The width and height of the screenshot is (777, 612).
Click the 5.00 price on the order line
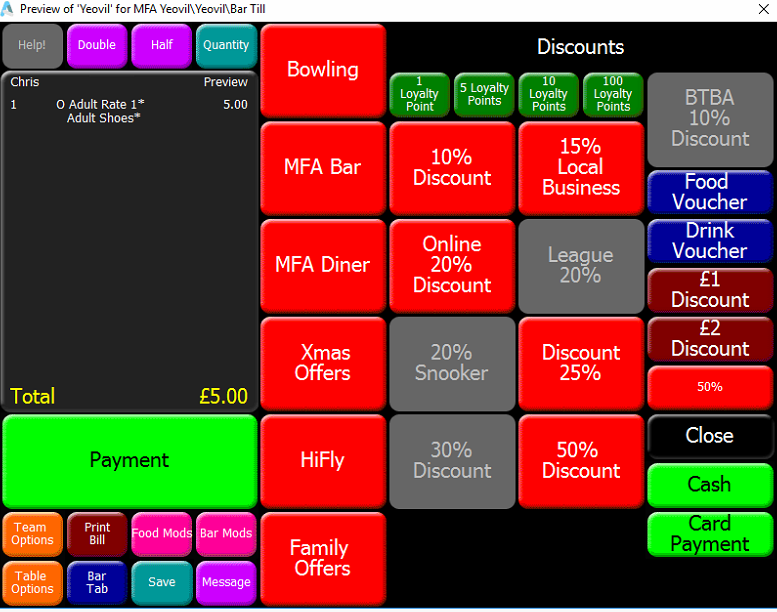click(x=235, y=105)
